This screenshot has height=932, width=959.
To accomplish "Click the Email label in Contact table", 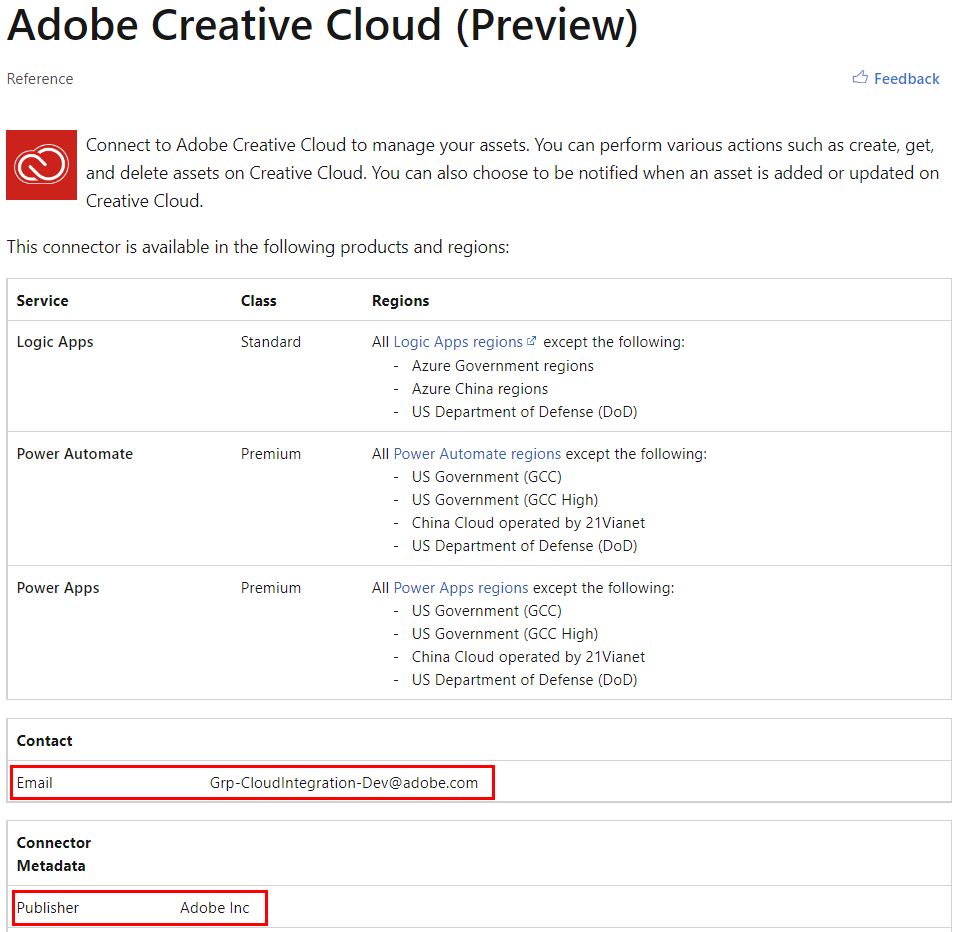I will pos(34,783).
